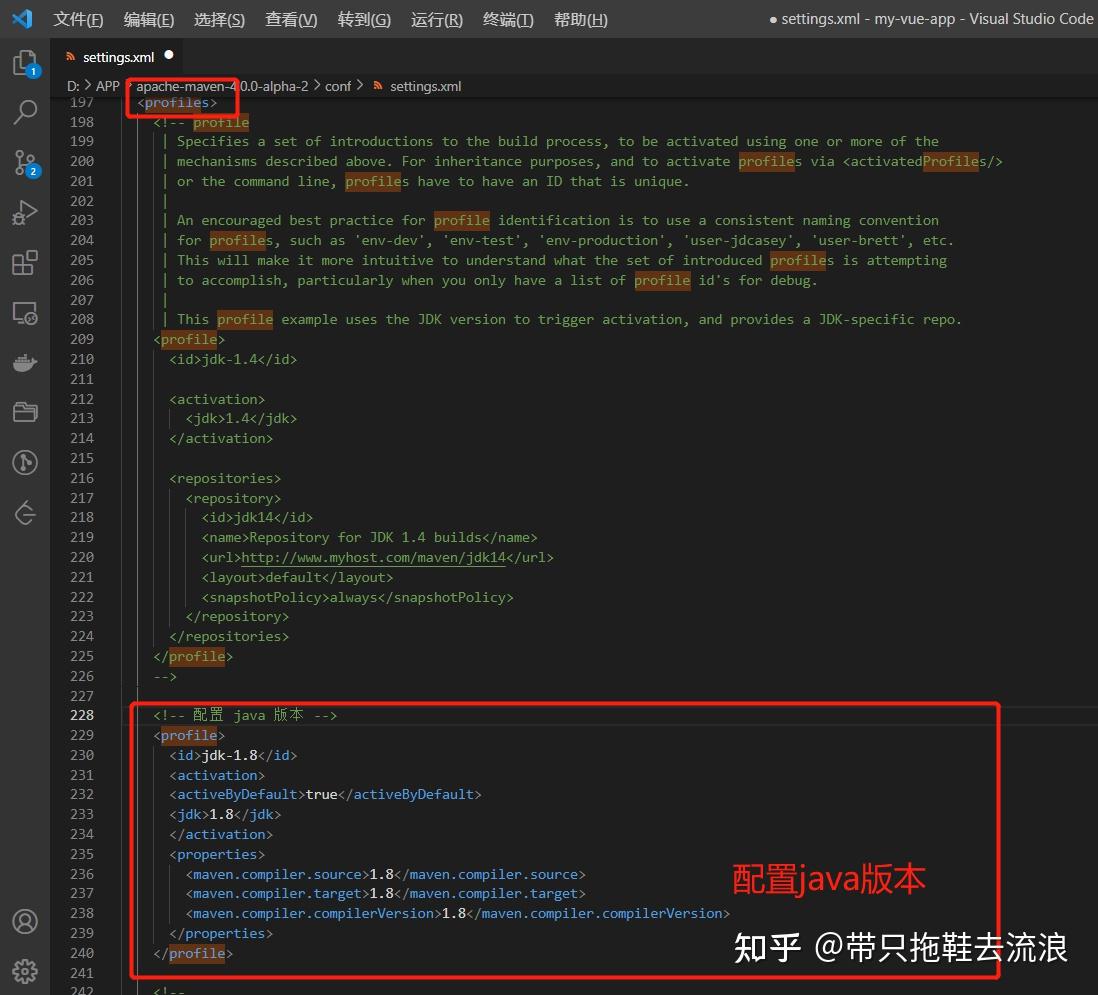Image resolution: width=1098 pixels, height=995 pixels.
Task: Place cursor on the activeByDefault true value
Action: (320, 794)
